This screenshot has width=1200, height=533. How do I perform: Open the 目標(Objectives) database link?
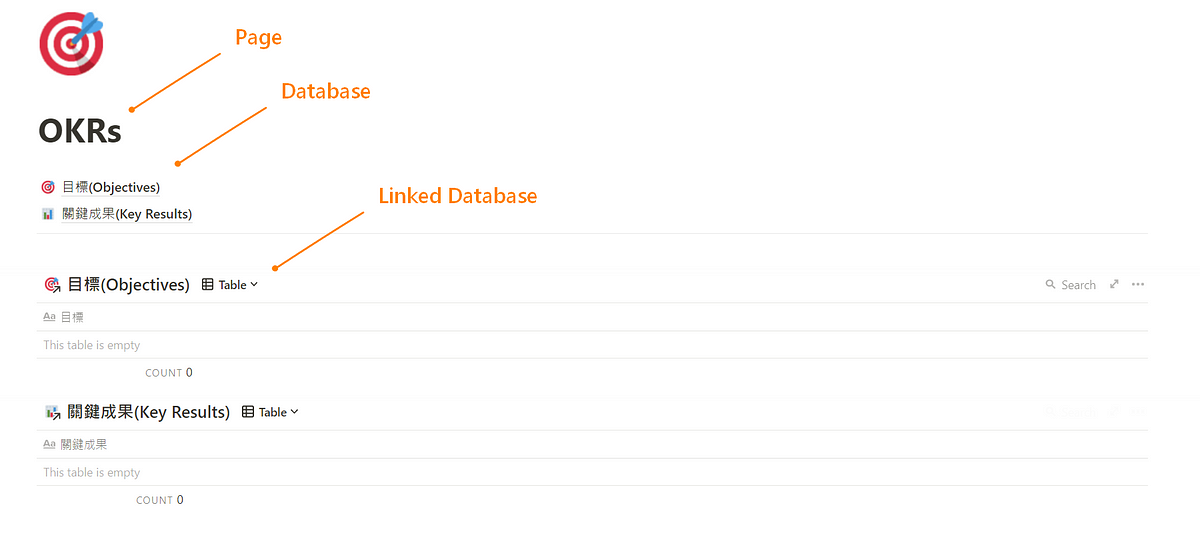tap(110, 187)
